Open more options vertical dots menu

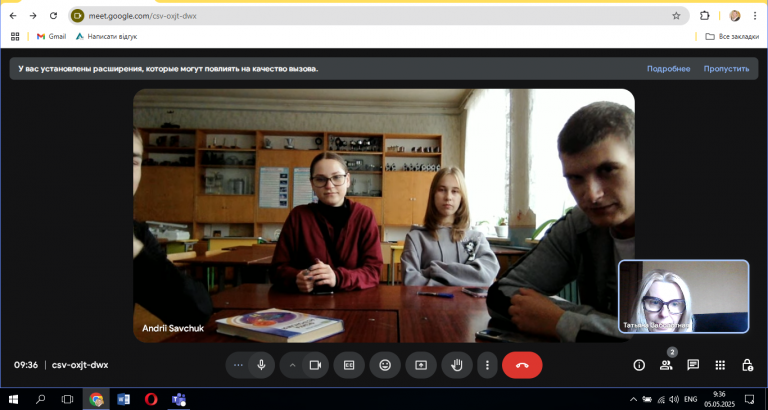[487, 365]
